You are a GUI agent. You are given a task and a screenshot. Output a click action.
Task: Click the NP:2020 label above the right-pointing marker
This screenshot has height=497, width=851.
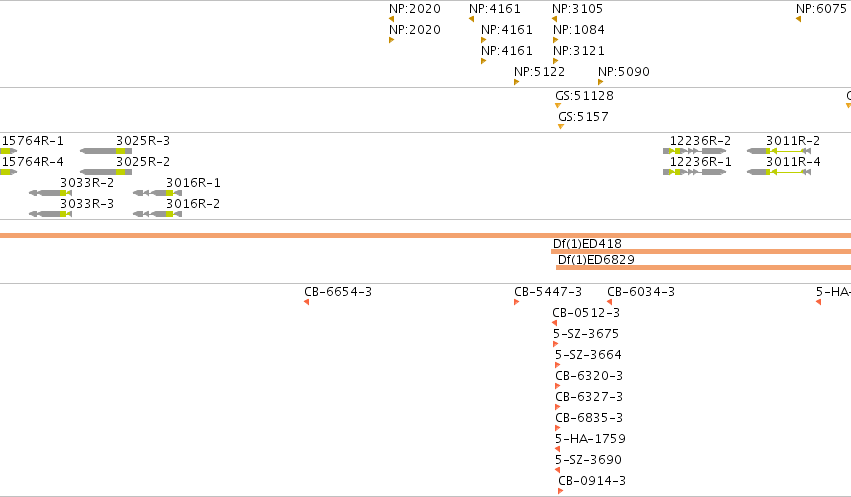(x=415, y=30)
